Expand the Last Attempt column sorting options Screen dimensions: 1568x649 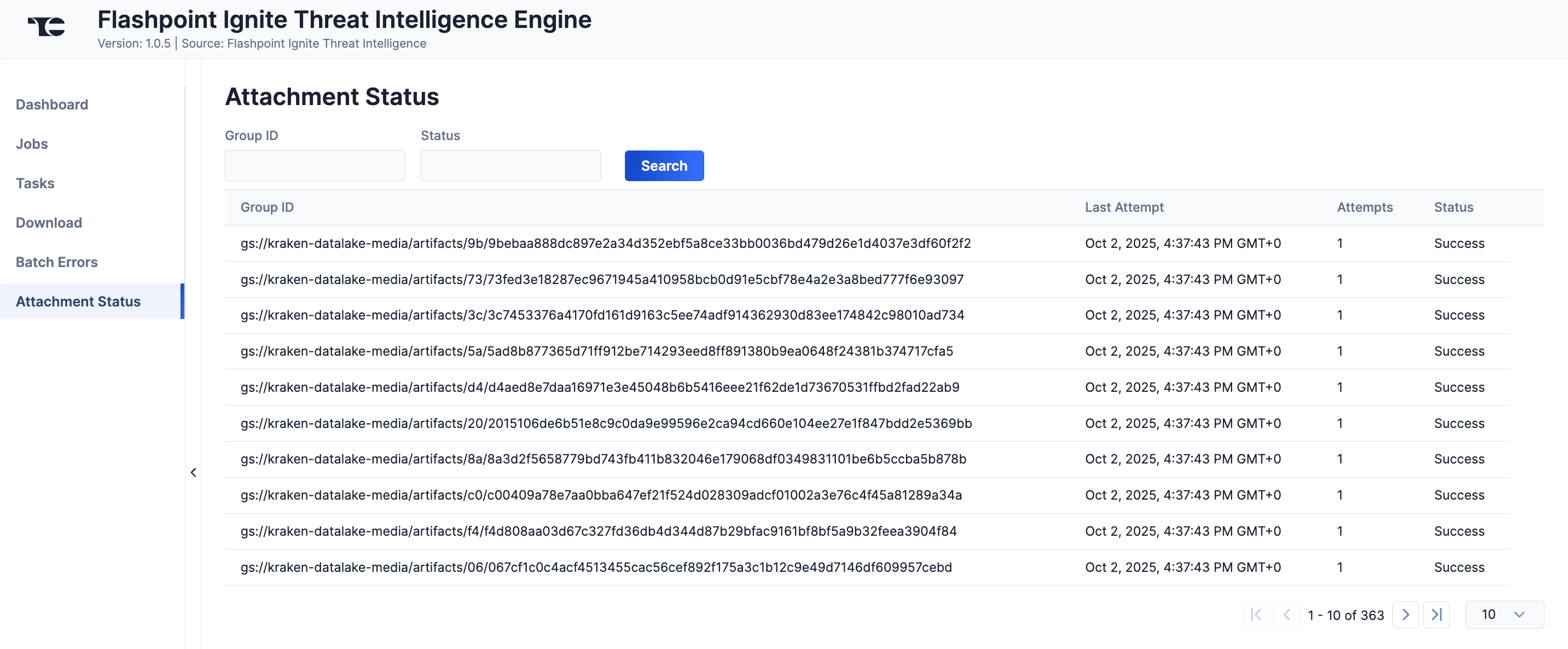pos(1124,207)
